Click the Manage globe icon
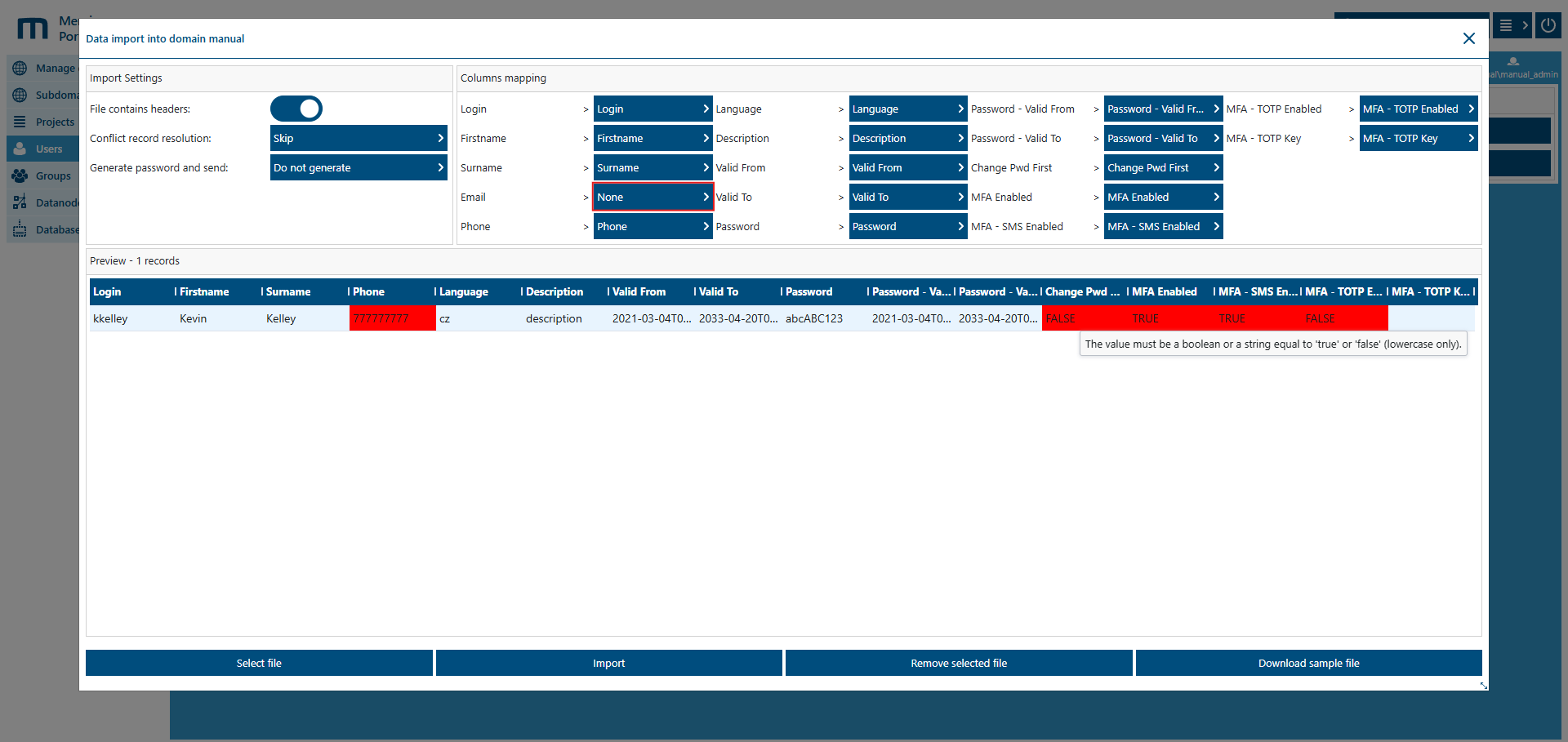 click(x=20, y=69)
